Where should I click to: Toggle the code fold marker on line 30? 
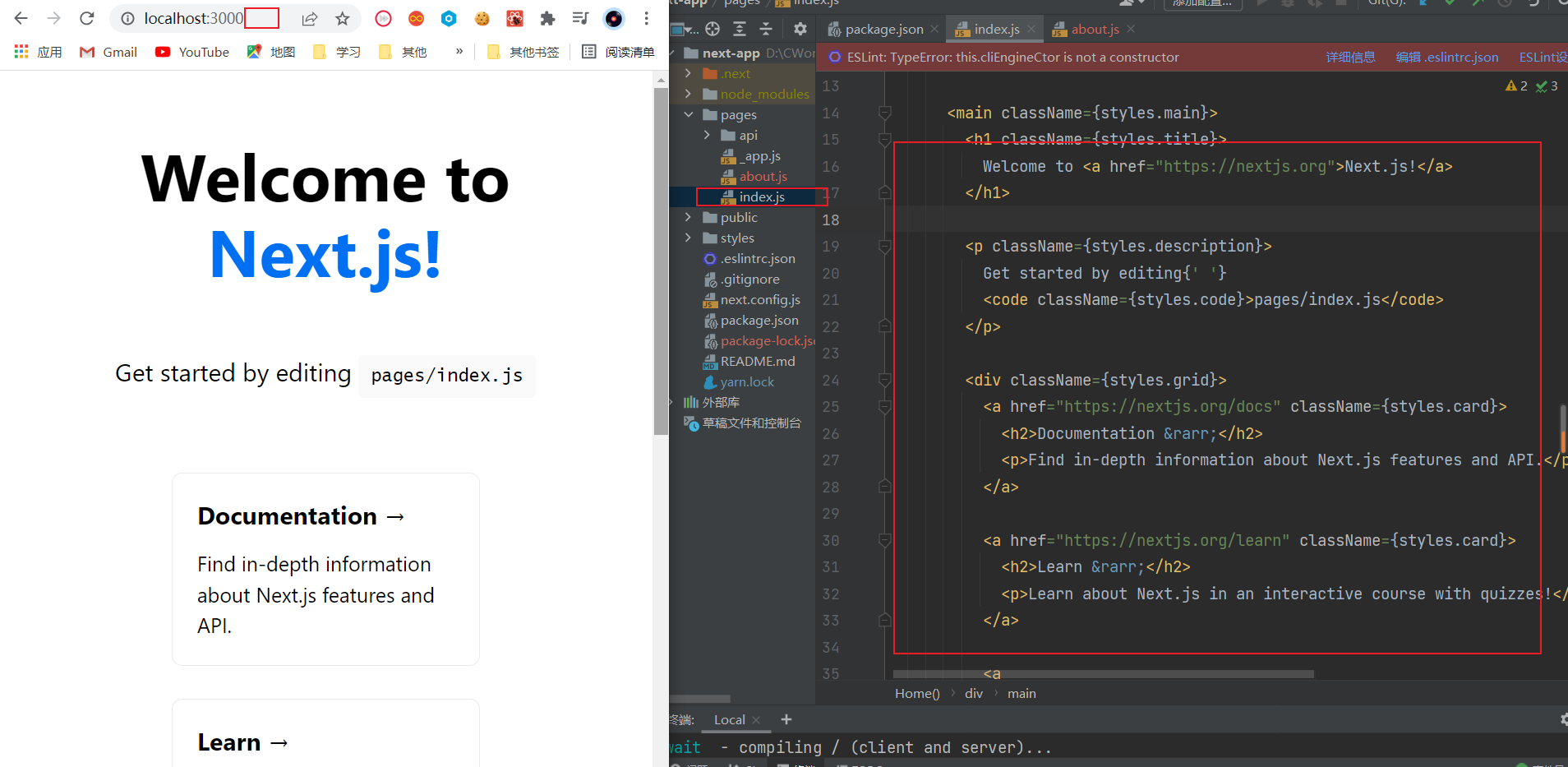885,540
